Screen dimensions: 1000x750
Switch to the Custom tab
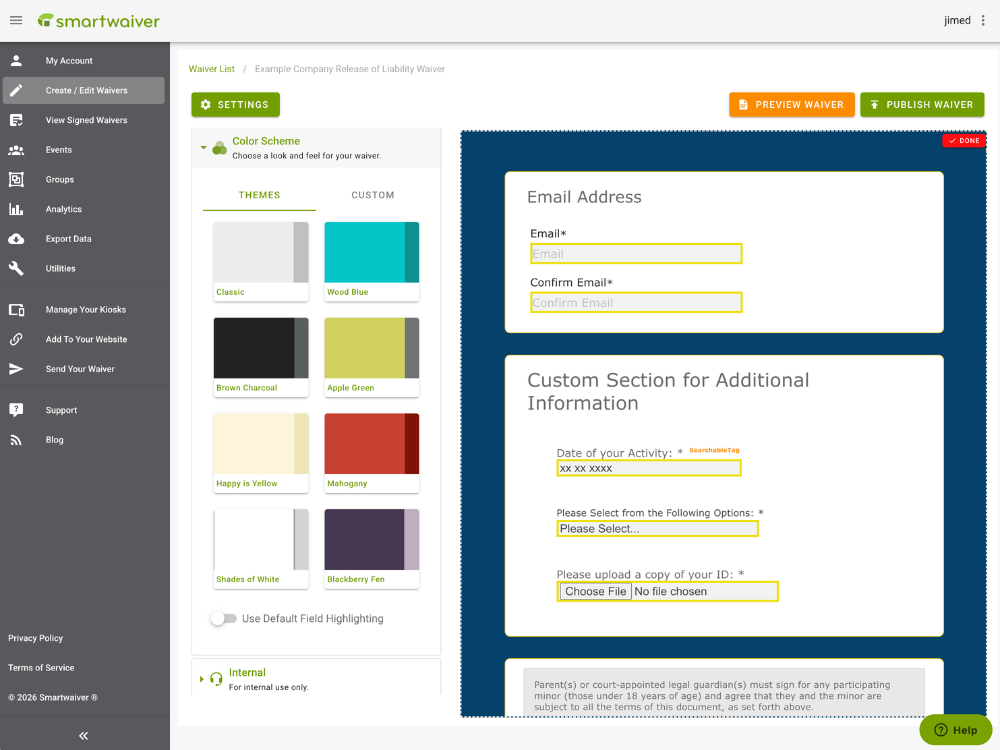click(373, 195)
